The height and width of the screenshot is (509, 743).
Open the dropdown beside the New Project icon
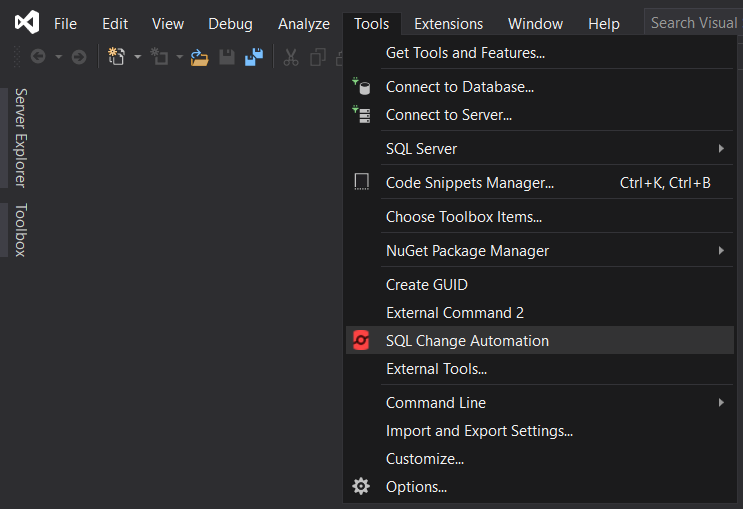(137, 57)
